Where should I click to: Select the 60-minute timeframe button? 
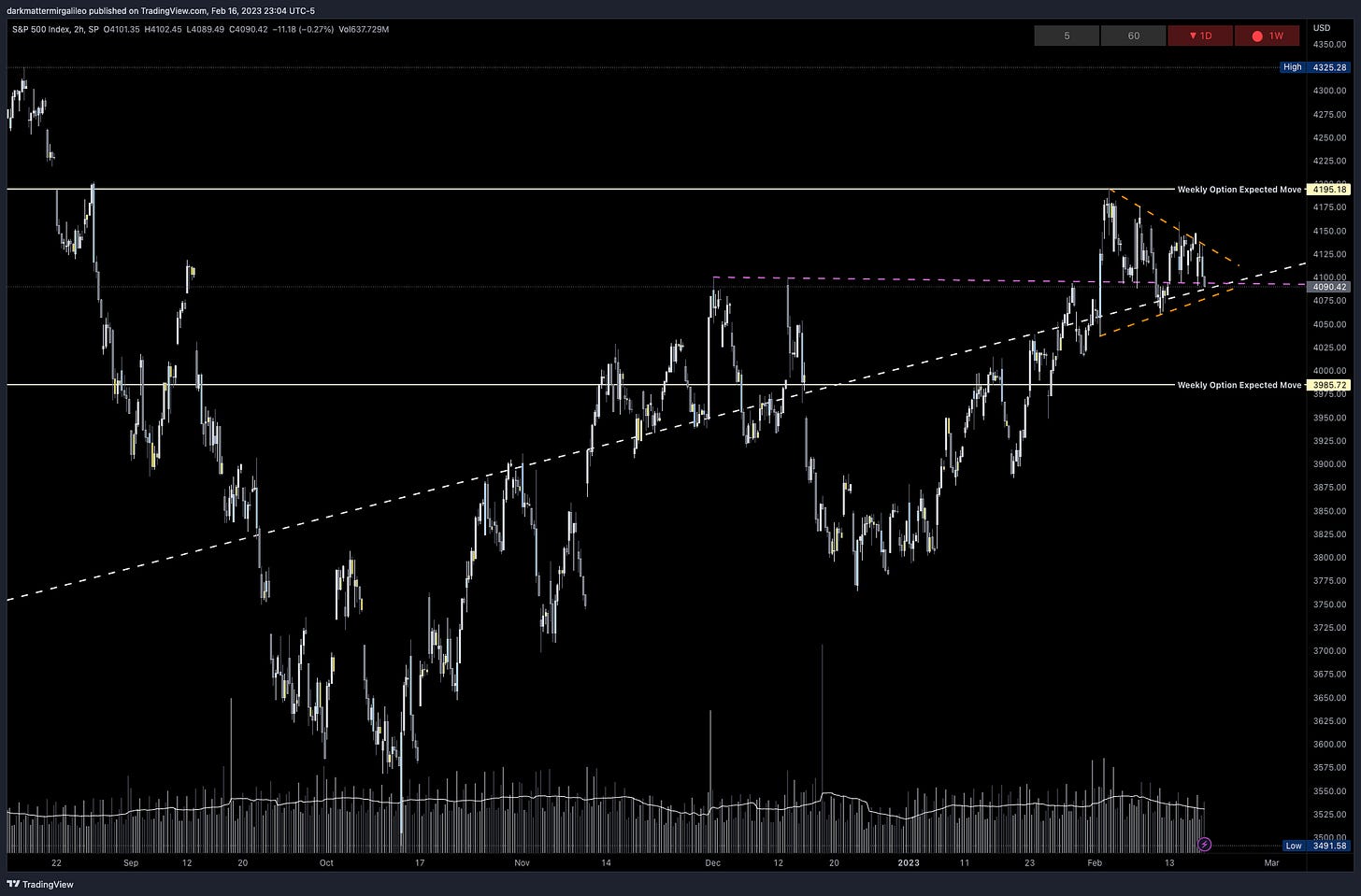click(1133, 36)
